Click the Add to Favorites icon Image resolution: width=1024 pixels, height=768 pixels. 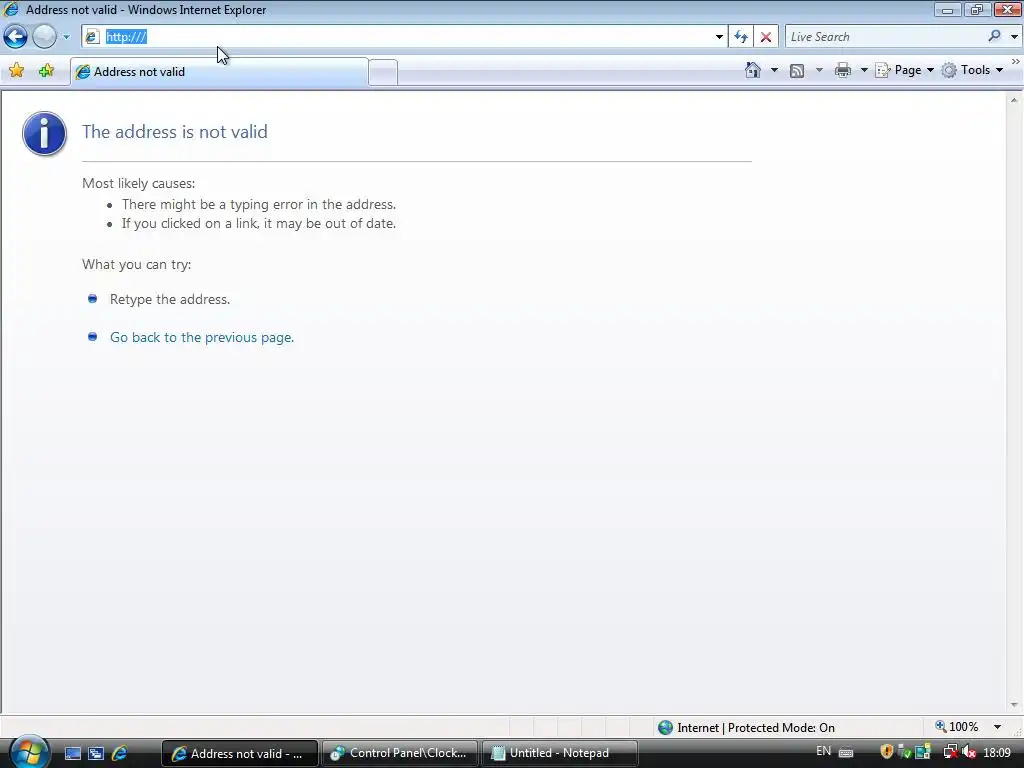tap(46, 70)
